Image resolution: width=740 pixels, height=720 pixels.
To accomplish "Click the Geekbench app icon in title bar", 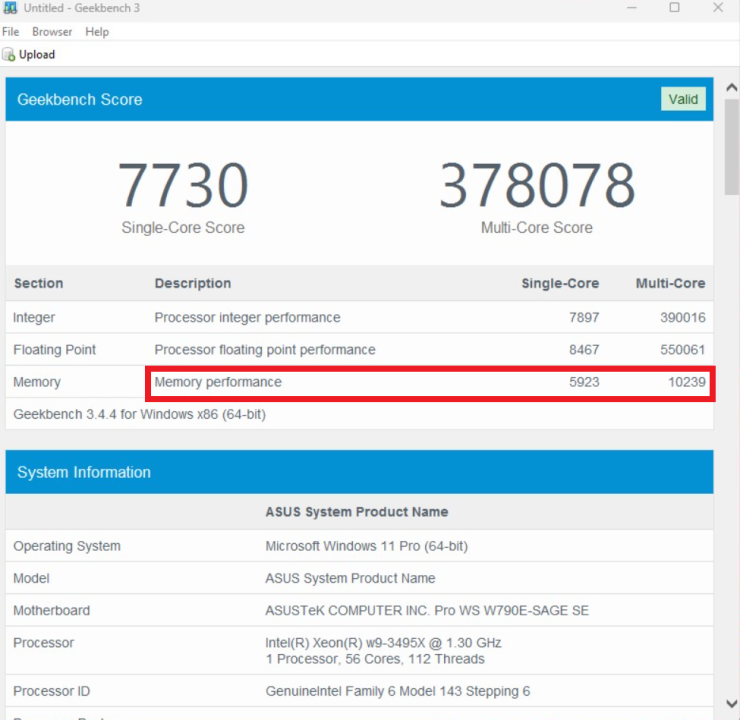I will [11, 8].
